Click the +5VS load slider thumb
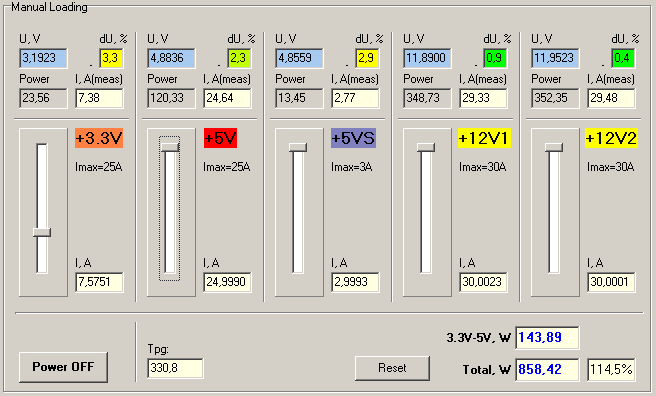656x396 pixels. pyautogui.click(x=298, y=147)
